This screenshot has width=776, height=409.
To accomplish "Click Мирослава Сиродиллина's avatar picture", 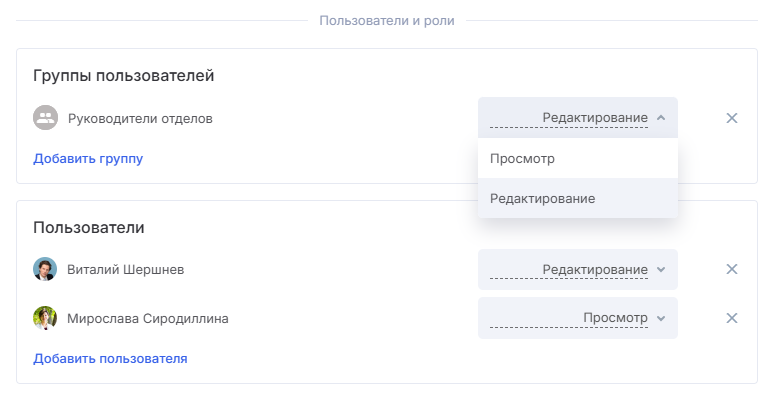I will [x=45, y=318].
